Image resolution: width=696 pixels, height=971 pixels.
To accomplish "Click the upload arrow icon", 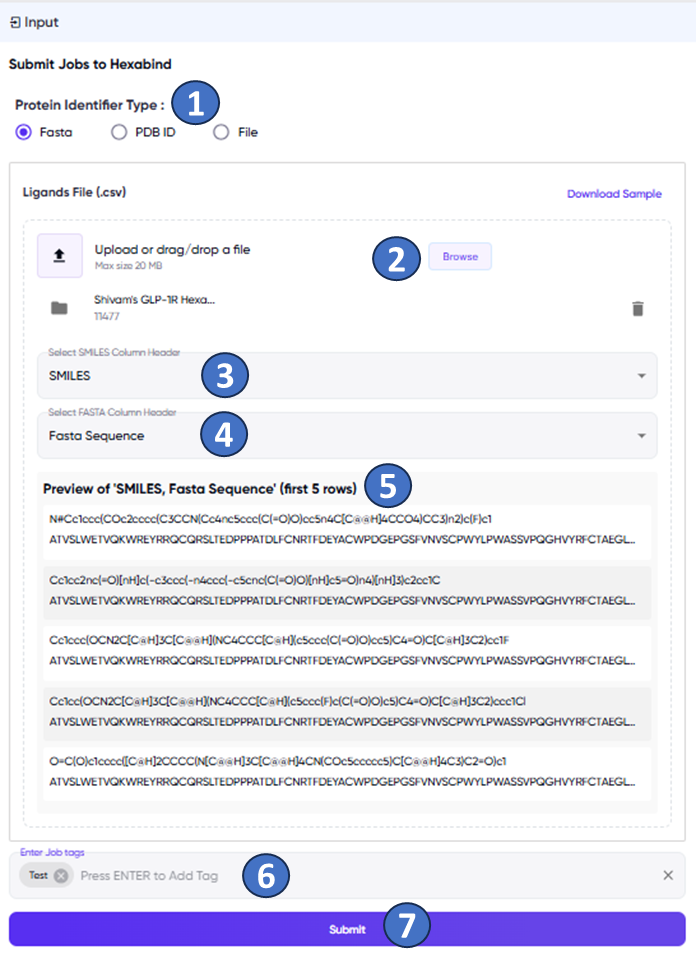I will [x=59, y=256].
